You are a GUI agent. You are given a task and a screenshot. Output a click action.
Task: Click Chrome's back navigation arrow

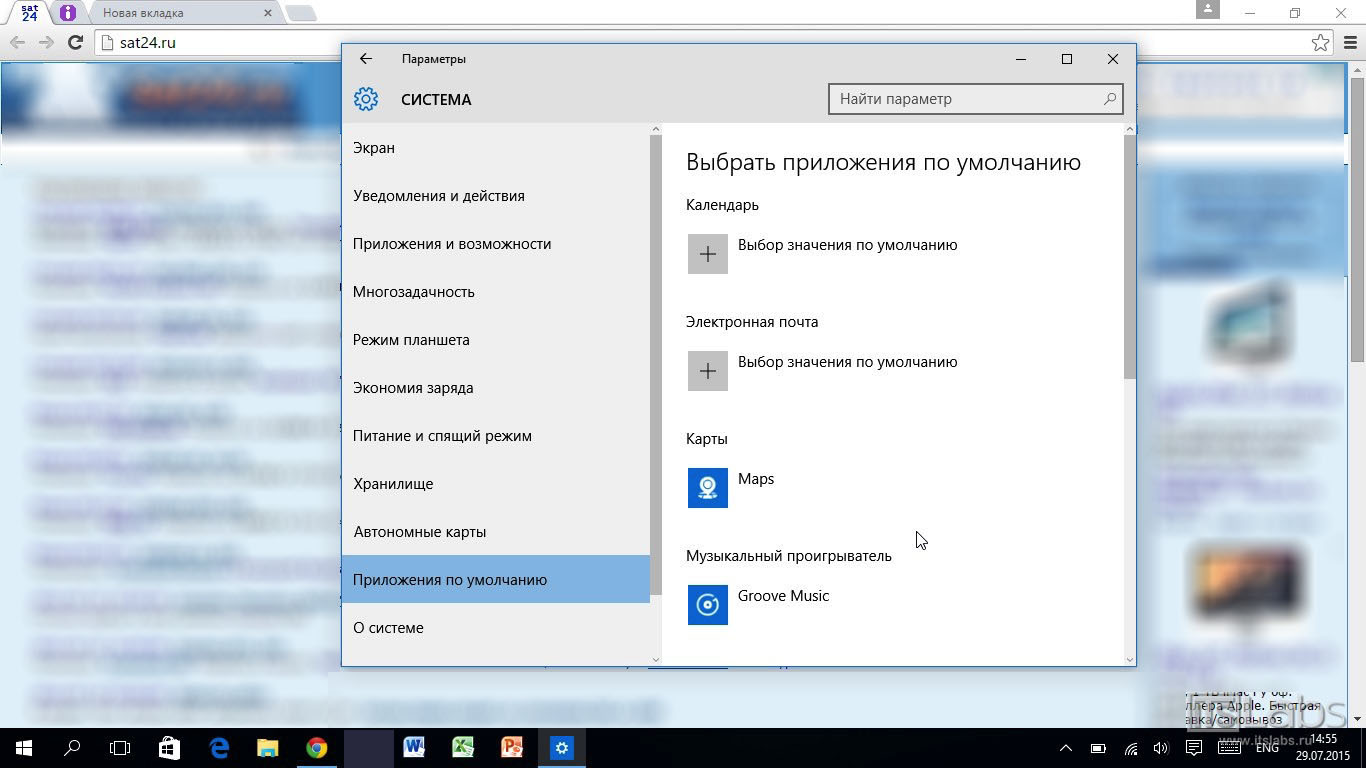pyautogui.click(x=17, y=43)
